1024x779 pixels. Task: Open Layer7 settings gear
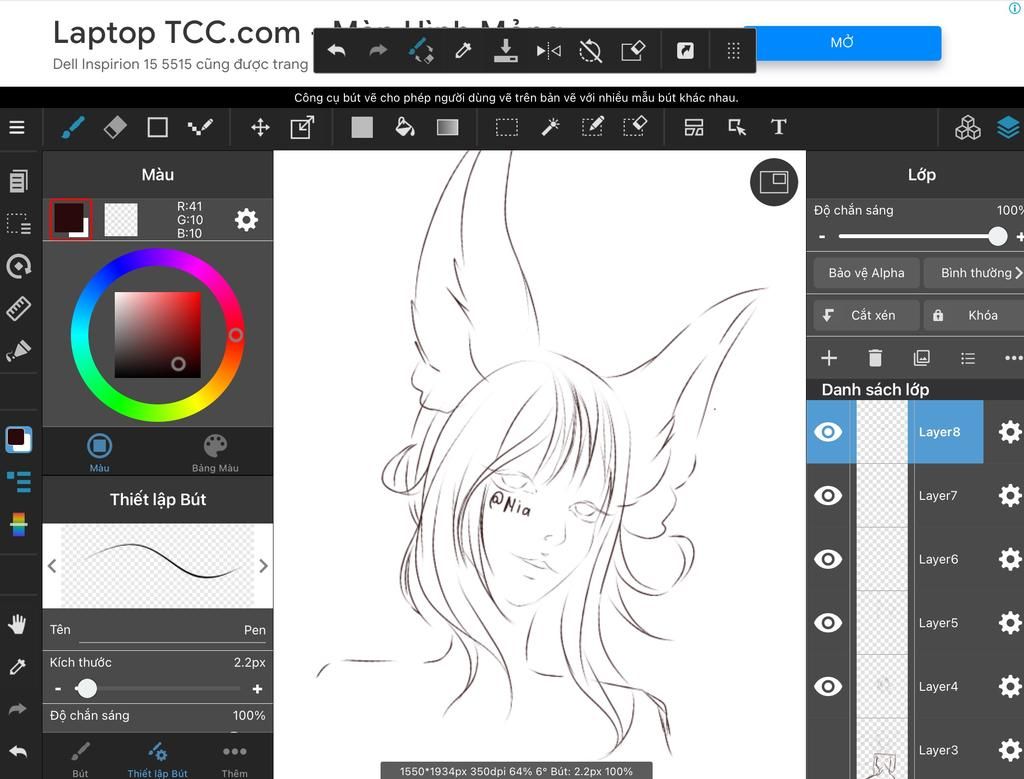tap(1010, 496)
